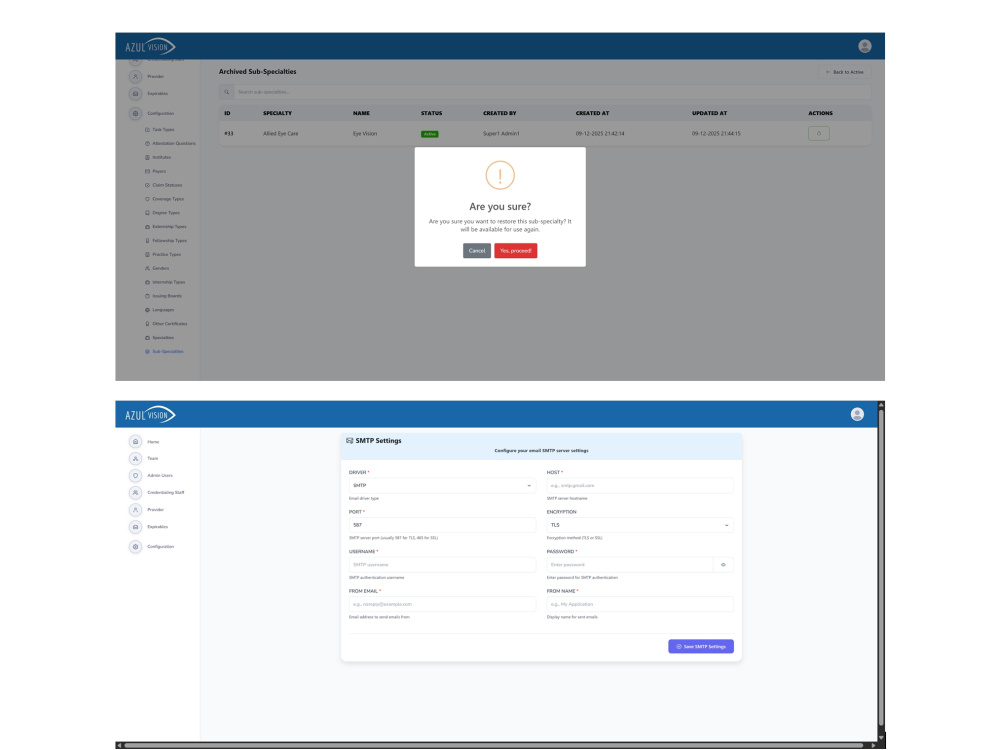Click the '#33' ID cell

(x=229, y=134)
